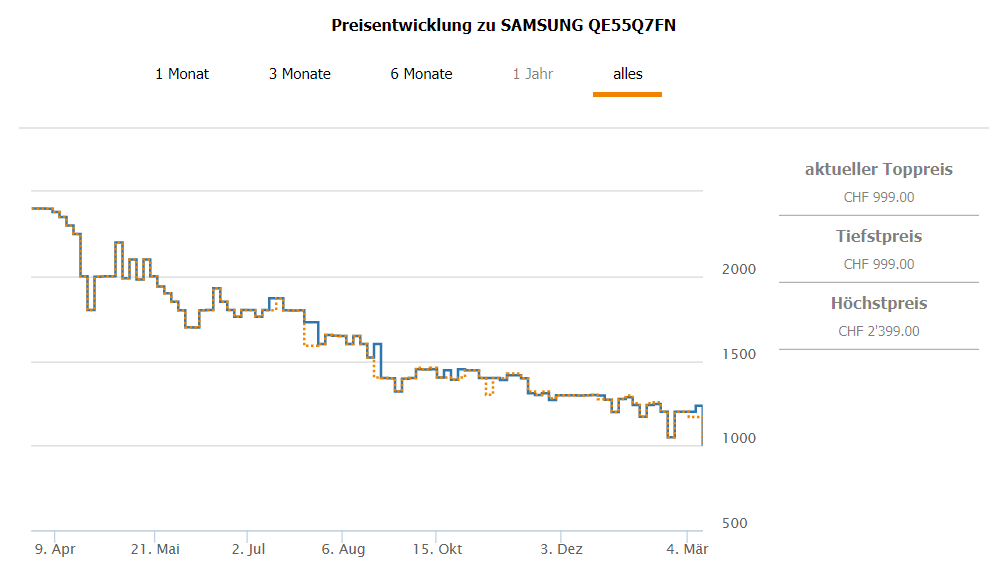The image size is (996, 577).
Task: Switch to the 3 Monate tab
Action: (299, 74)
